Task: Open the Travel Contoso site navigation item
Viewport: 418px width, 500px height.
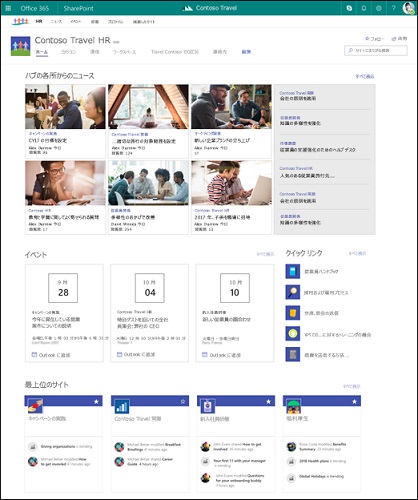Action: (x=175, y=52)
